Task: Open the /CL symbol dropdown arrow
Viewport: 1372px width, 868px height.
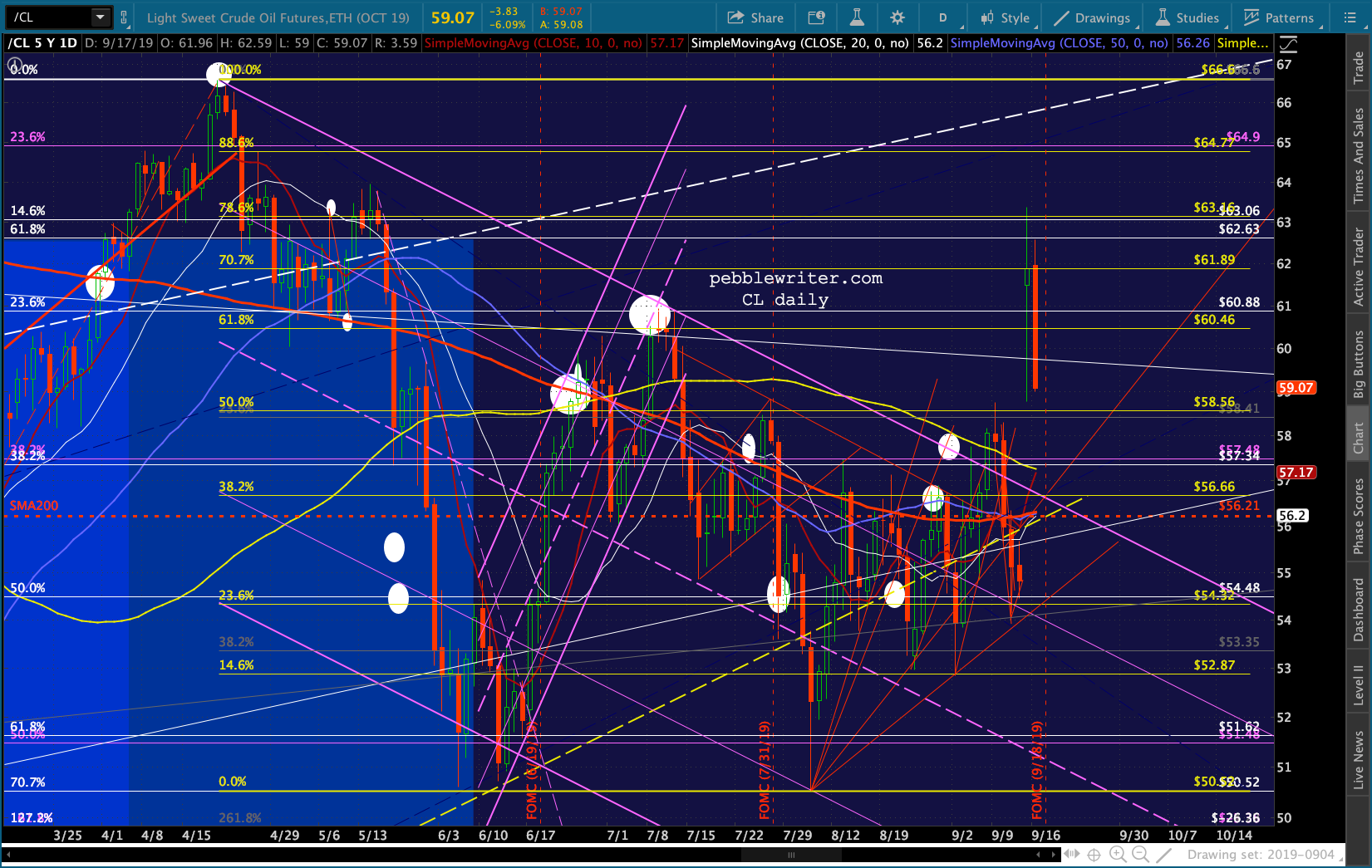Action: pos(101,17)
